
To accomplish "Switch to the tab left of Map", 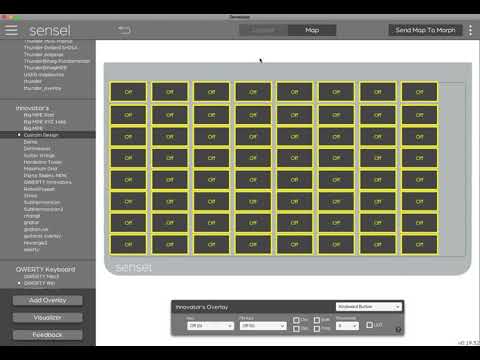I will click(x=264, y=30).
